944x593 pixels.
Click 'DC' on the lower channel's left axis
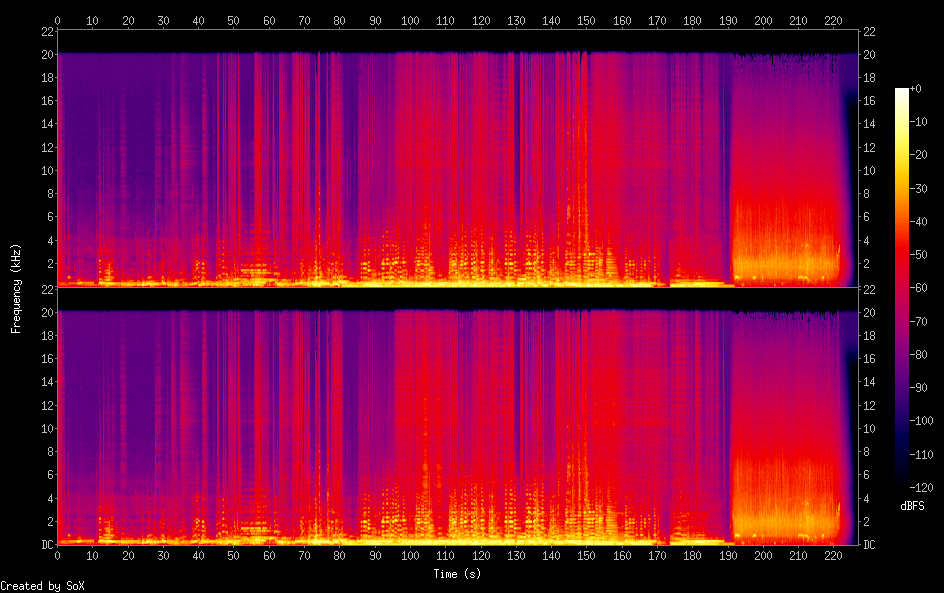pos(48,545)
